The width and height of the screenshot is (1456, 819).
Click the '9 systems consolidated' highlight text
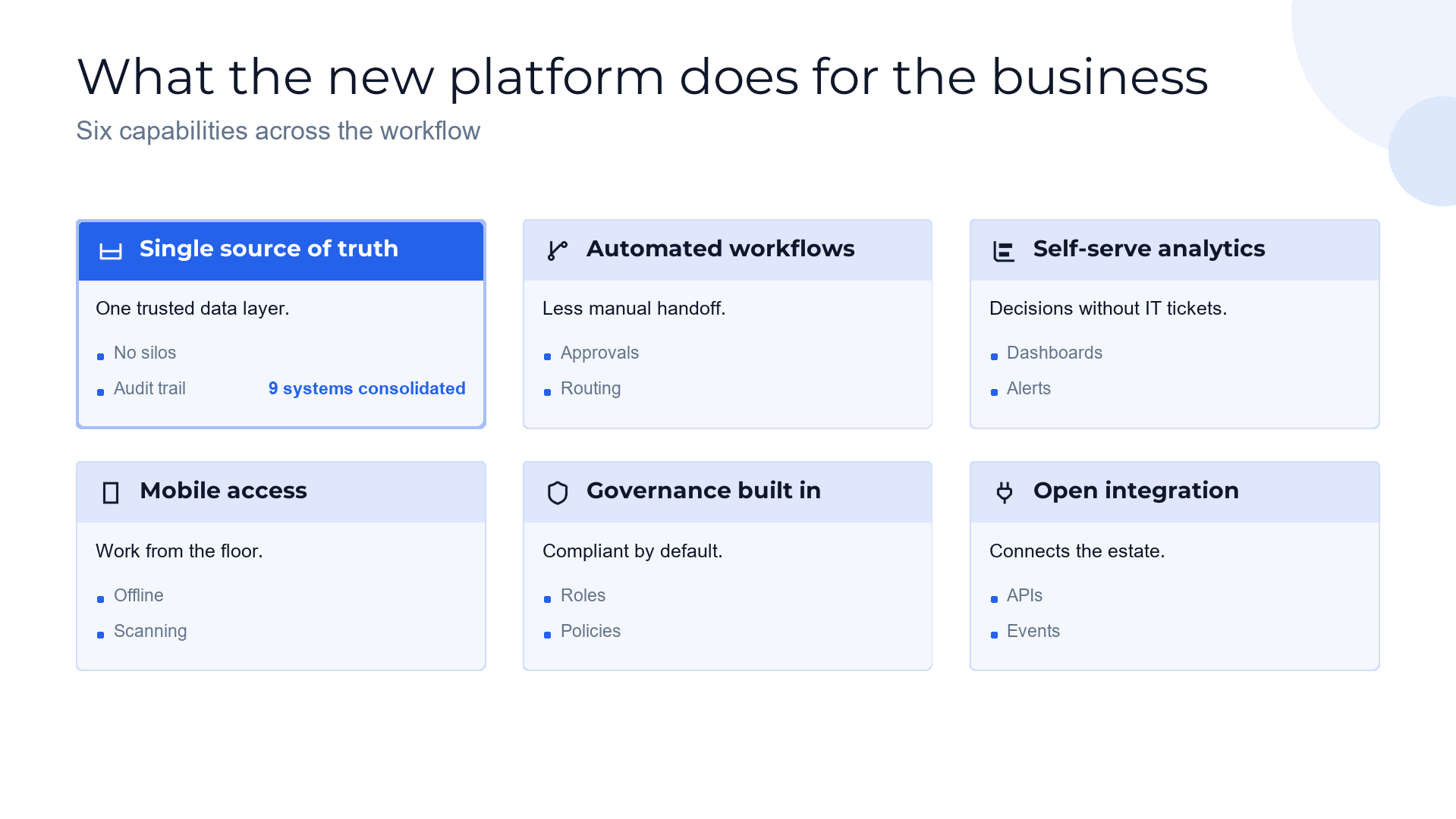coord(366,388)
